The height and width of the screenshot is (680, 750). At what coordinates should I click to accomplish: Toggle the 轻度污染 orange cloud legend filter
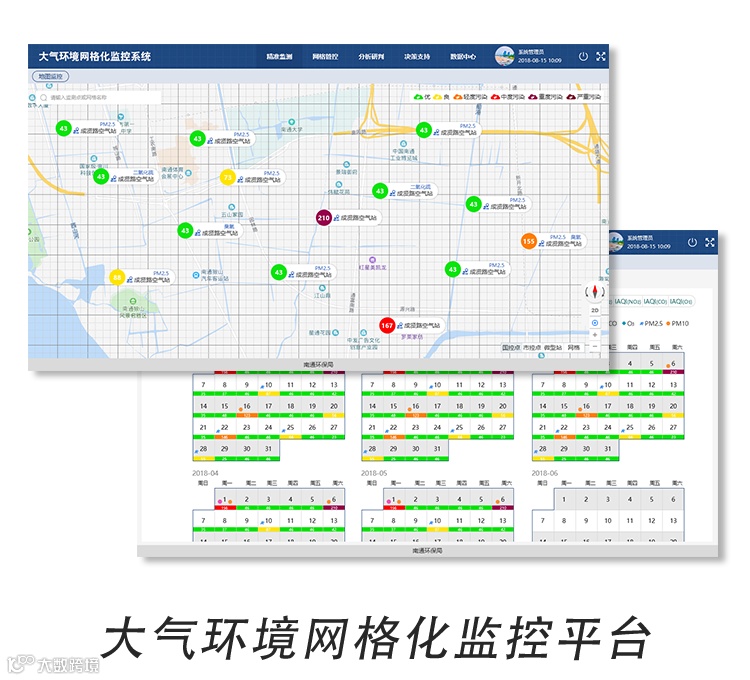click(470, 97)
